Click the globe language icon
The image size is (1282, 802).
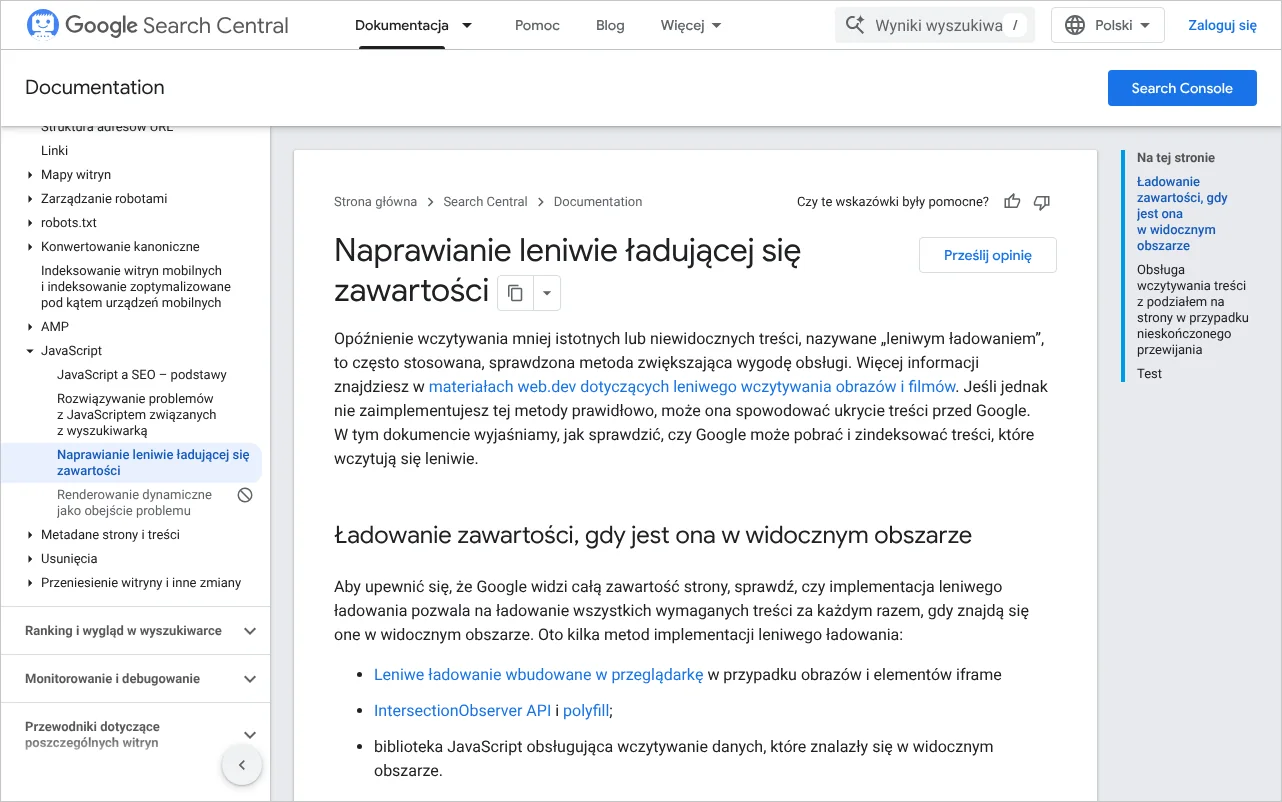pyautogui.click(x=1075, y=25)
